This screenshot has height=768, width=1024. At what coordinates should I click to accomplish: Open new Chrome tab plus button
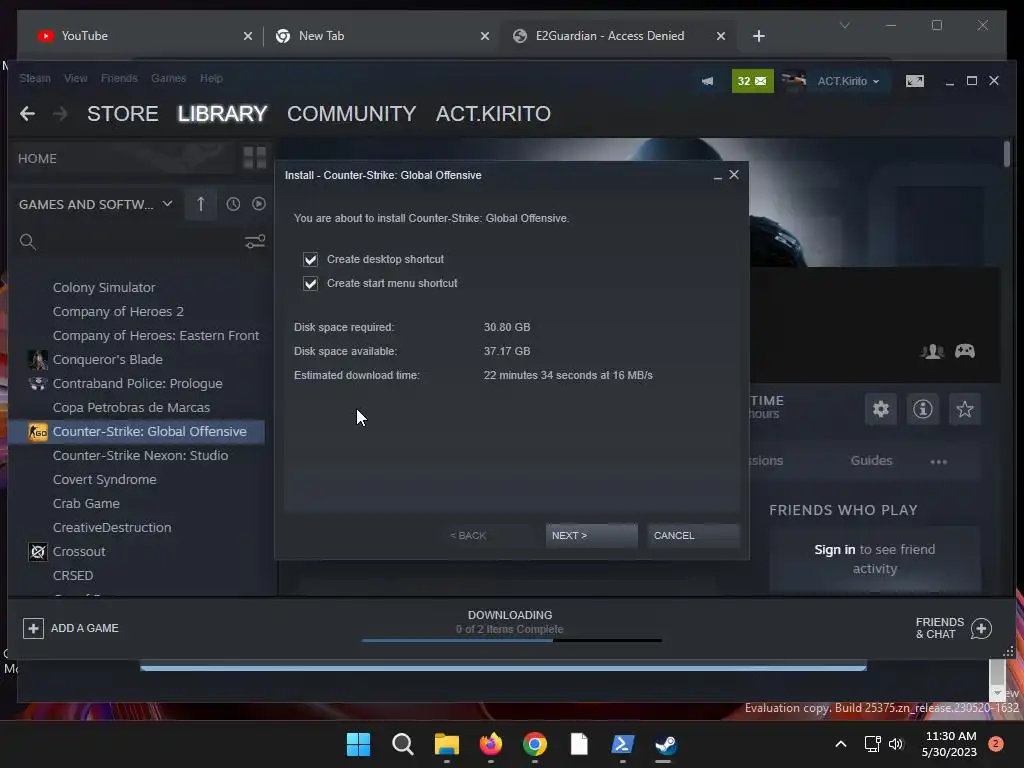click(758, 36)
